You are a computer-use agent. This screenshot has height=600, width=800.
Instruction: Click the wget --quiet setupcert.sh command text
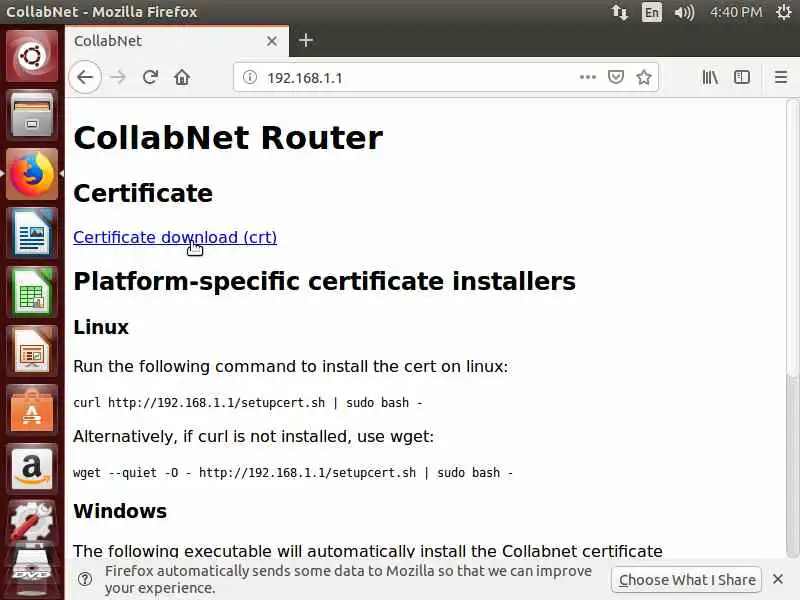tap(293, 473)
